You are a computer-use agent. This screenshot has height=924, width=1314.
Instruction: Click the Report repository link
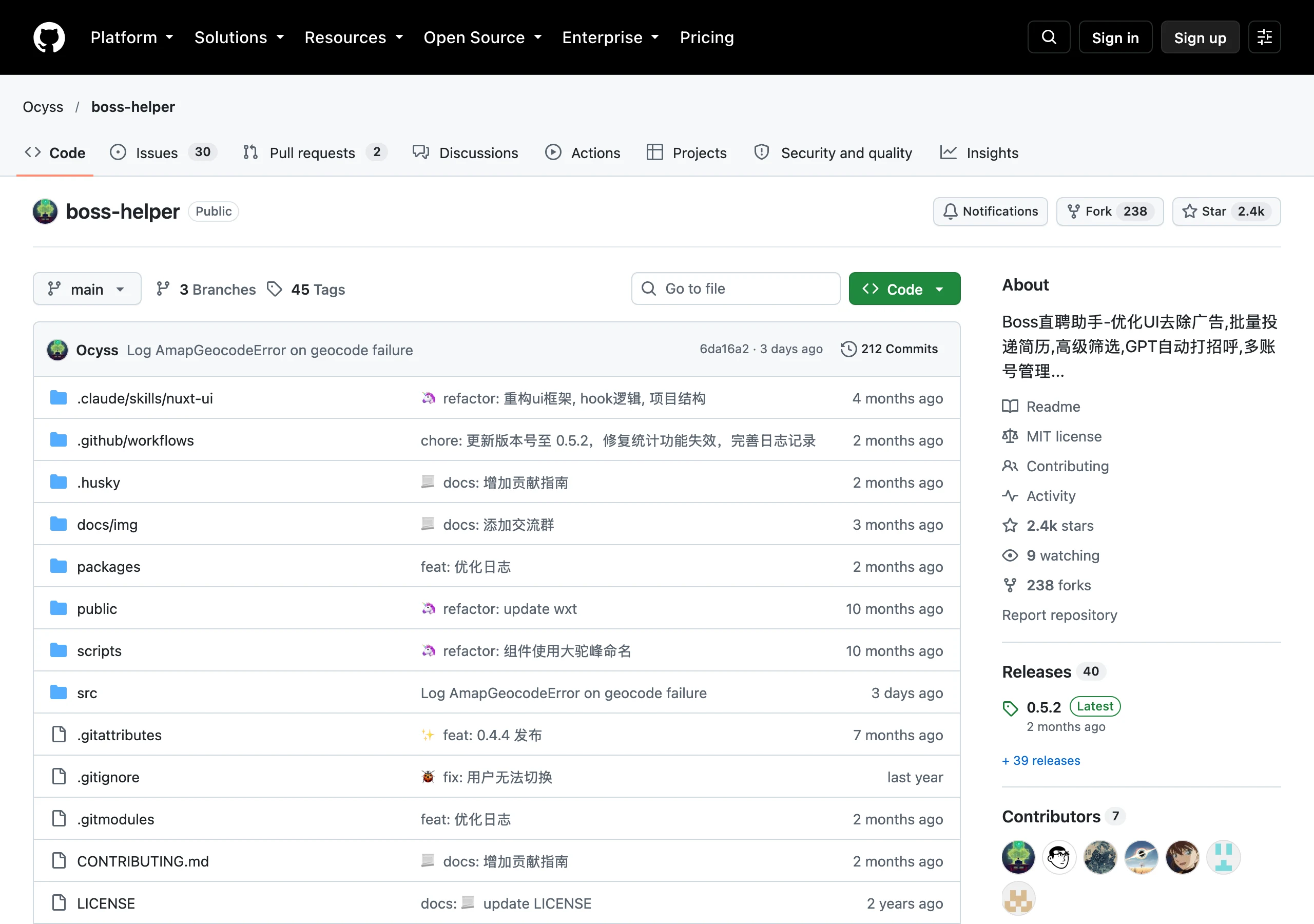tap(1059, 615)
